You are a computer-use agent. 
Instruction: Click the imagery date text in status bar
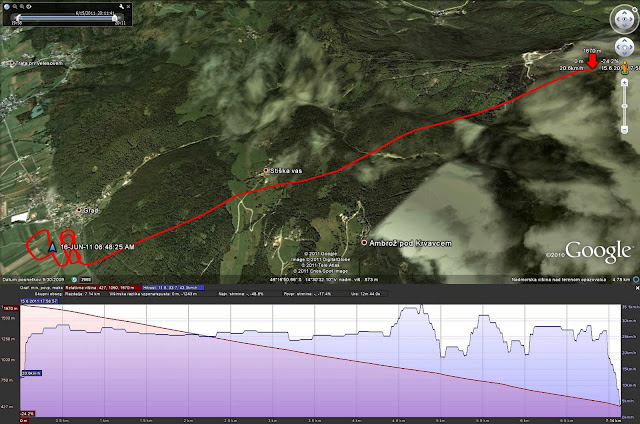click(33, 280)
